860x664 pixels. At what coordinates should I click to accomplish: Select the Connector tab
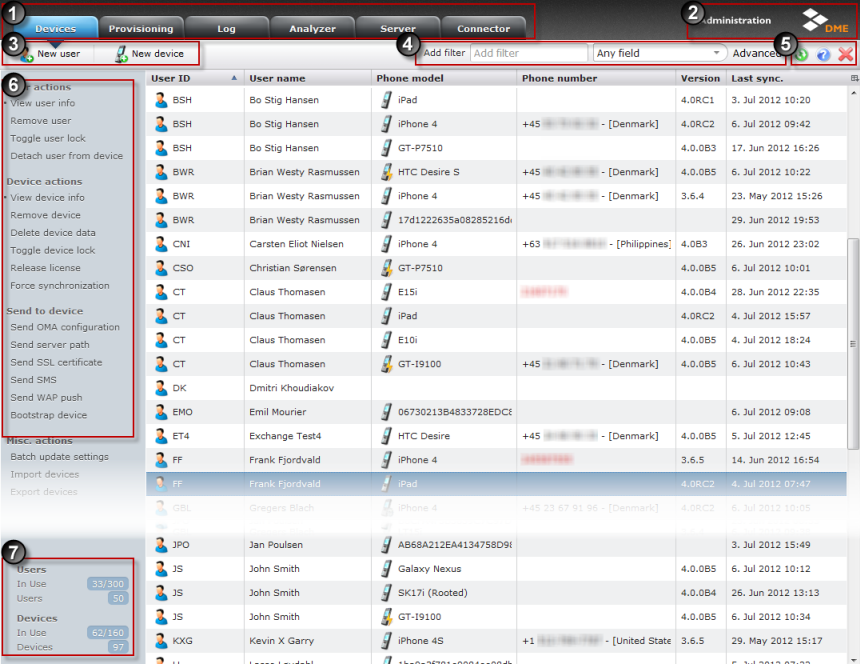483,28
